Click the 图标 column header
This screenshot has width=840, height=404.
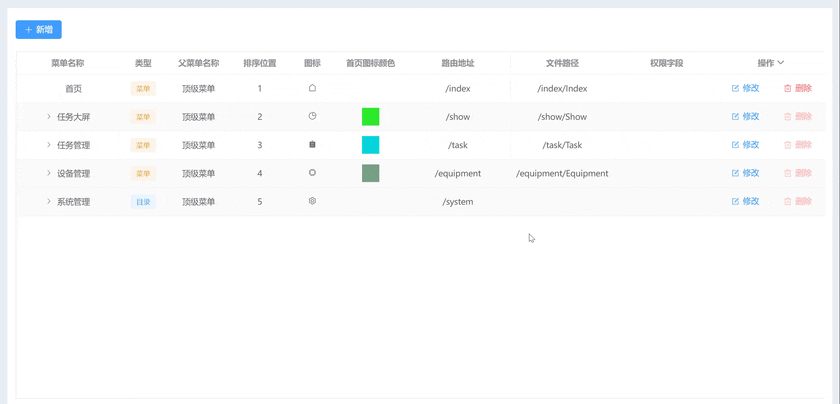click(312, 63)
